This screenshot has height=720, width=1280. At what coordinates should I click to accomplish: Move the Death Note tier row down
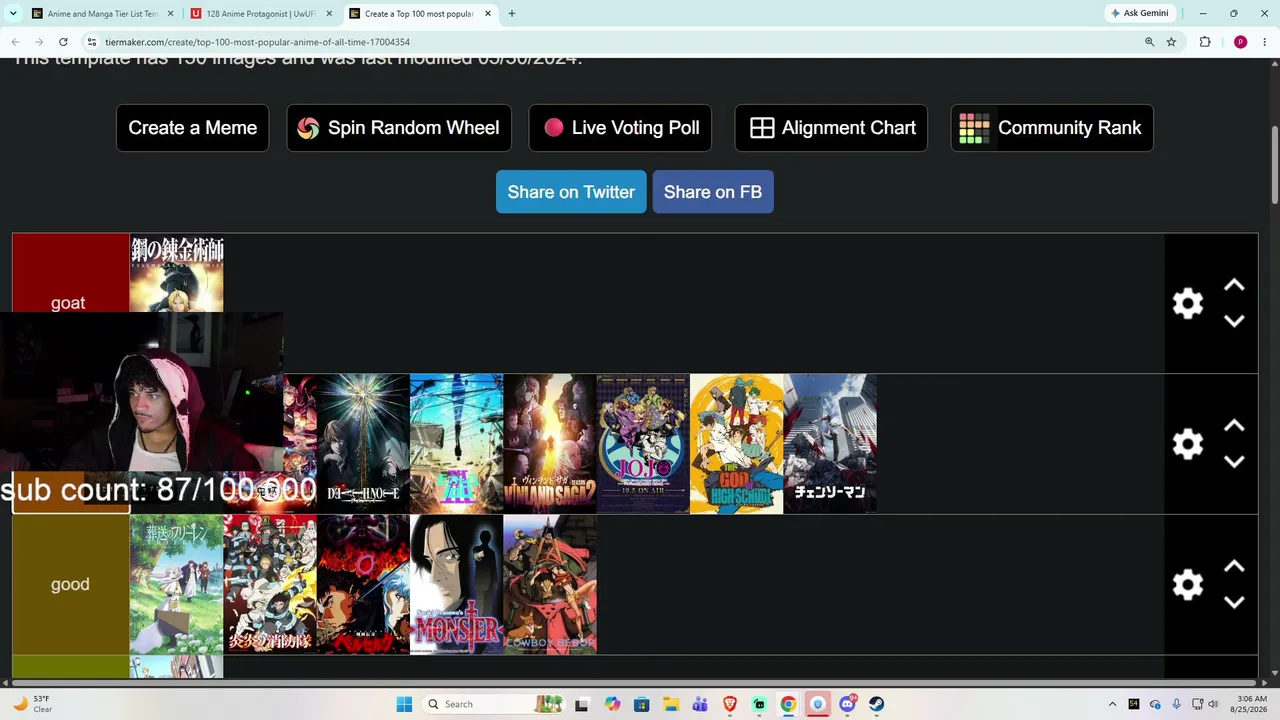(1234, 461)
